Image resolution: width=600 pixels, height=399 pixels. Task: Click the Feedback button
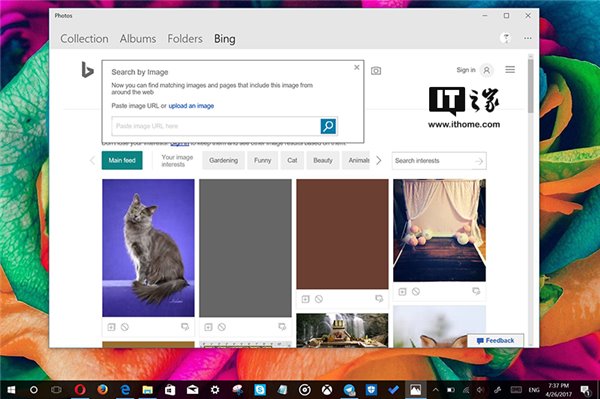click(495, 340)
